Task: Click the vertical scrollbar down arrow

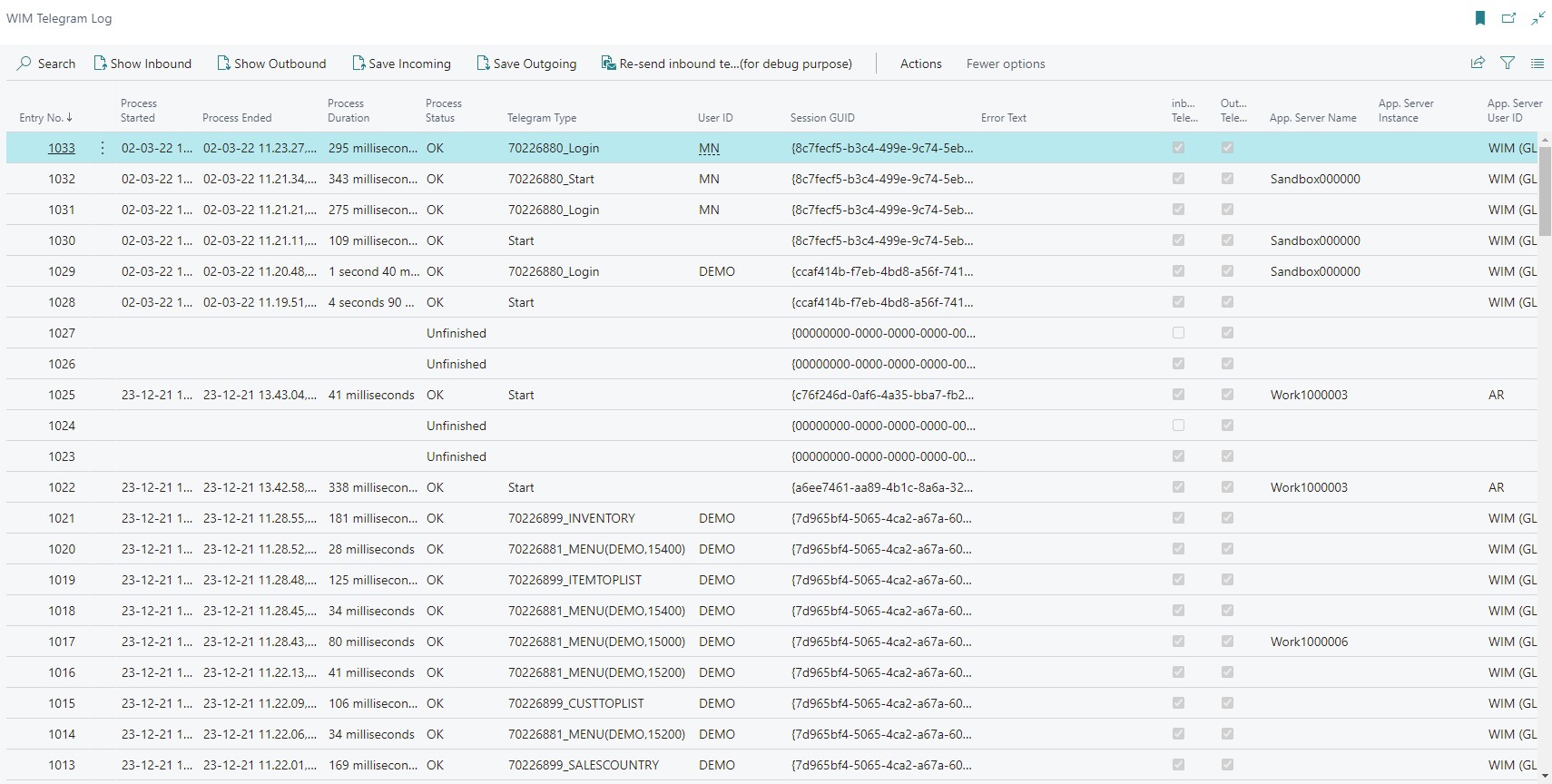Action: point(1545,775)
